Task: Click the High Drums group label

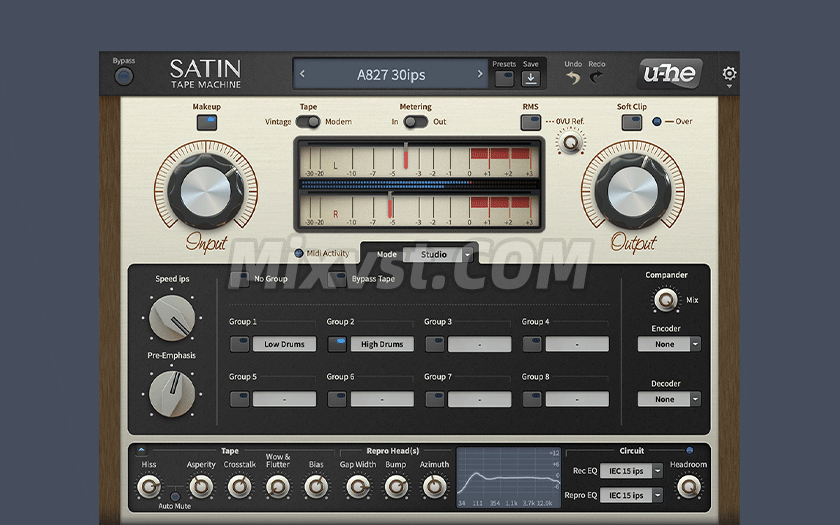Action: pyautogui.click(x=382, y=344)
